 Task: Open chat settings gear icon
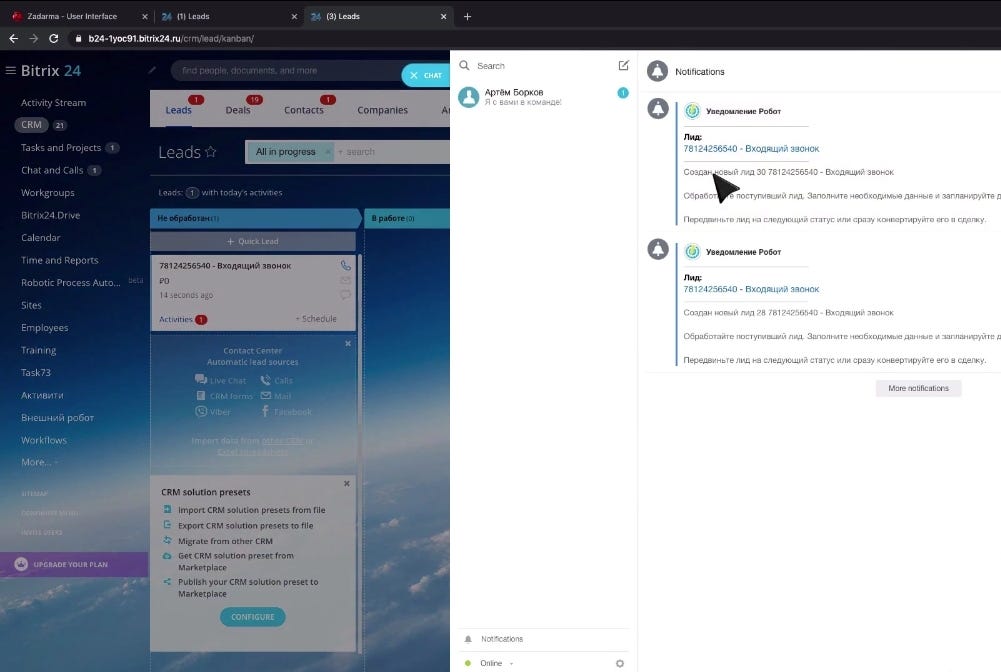click(x=619, y=664)
